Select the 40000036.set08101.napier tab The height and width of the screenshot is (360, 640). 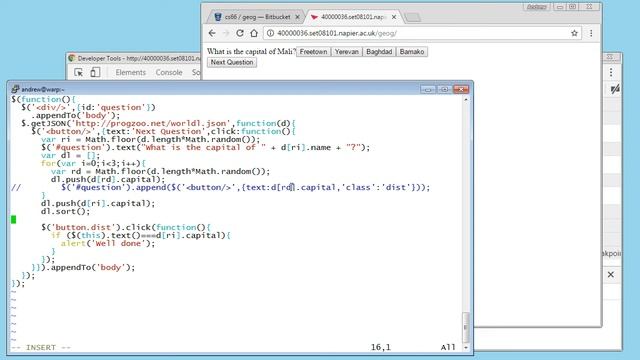[x=353, y=17]
